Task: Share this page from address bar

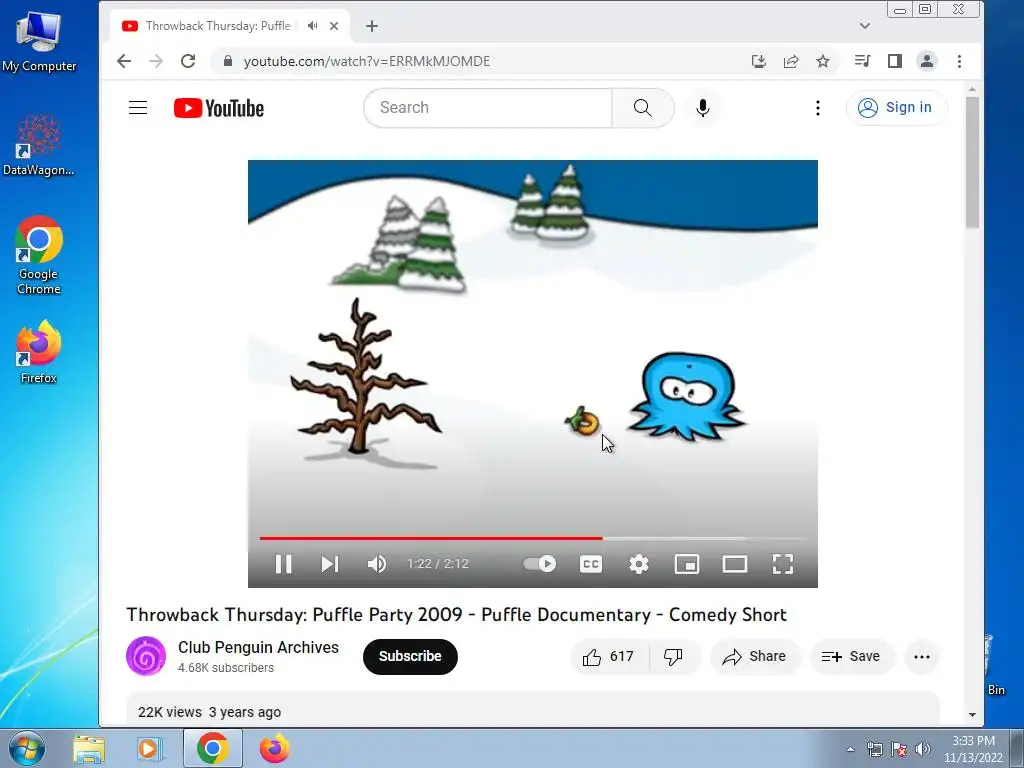Action: (791, 61)
